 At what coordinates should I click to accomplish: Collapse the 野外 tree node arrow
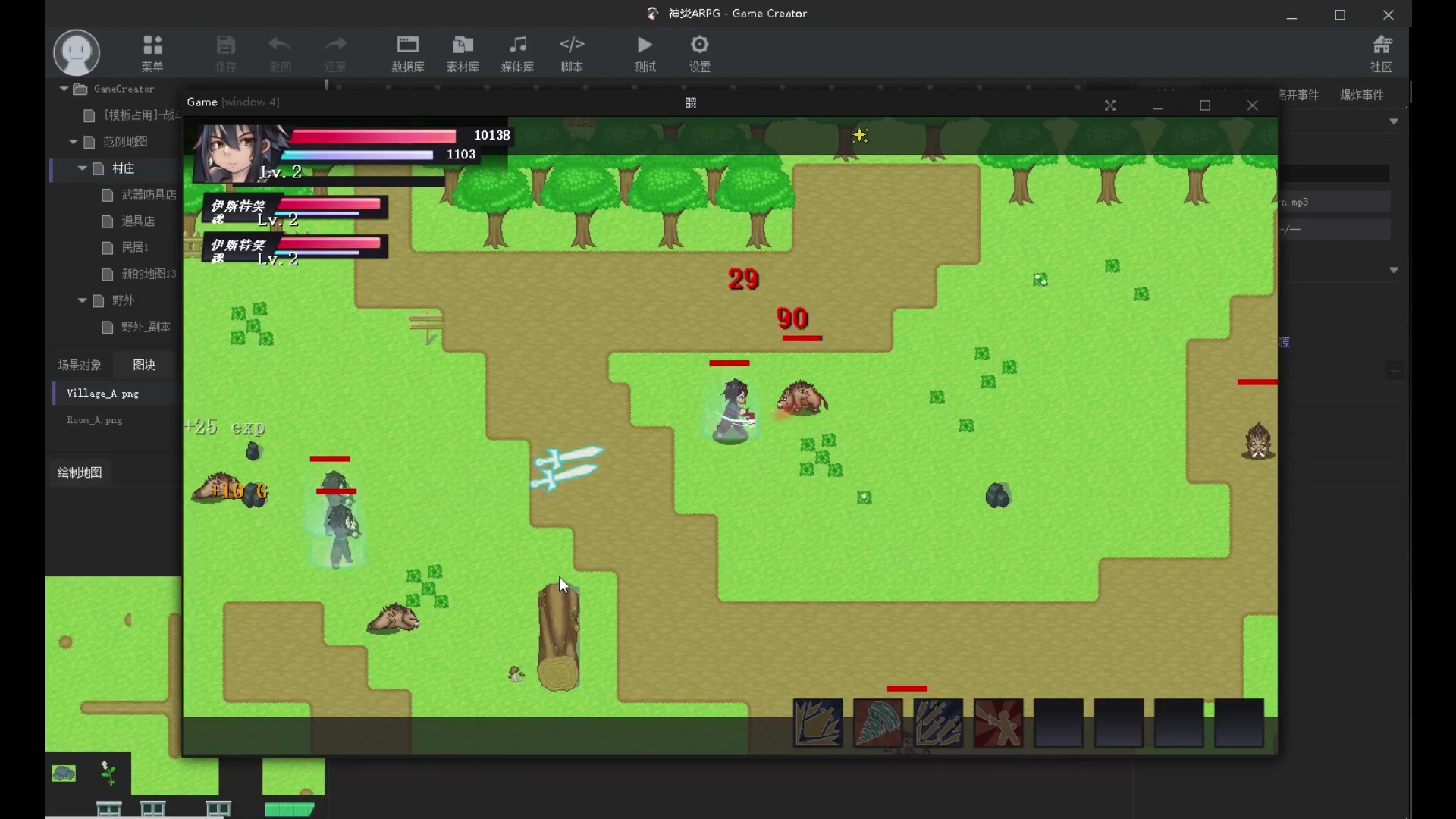pyautogui.click(x=82, y=300)
